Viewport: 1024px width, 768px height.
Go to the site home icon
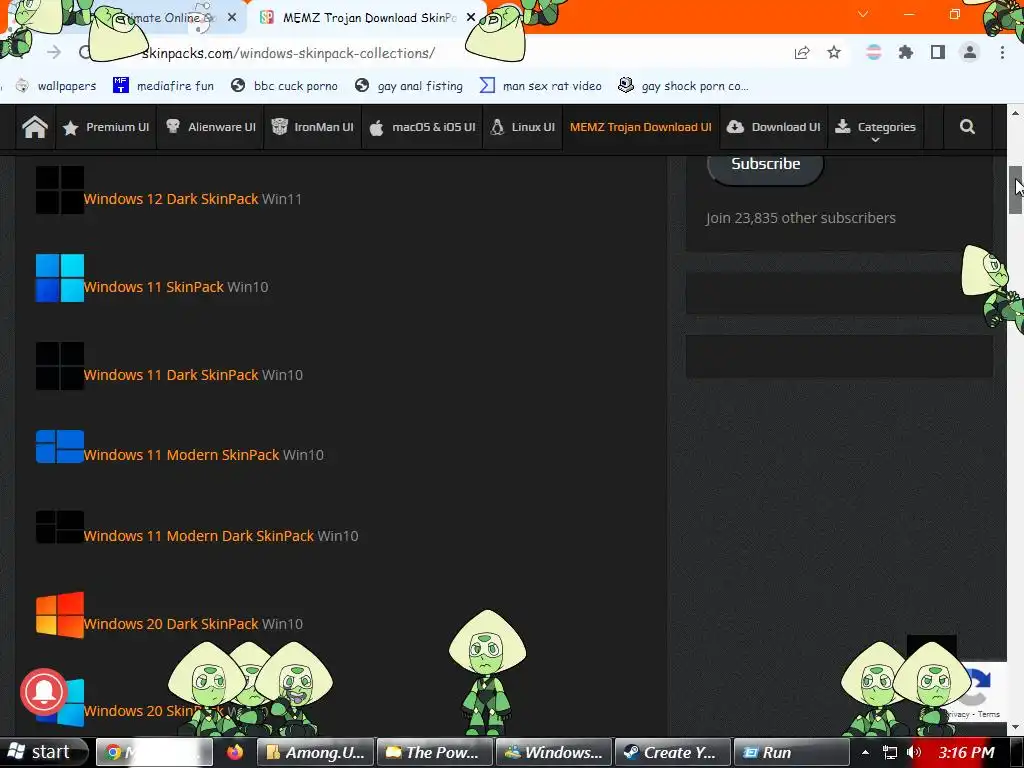tap(35, 127)
